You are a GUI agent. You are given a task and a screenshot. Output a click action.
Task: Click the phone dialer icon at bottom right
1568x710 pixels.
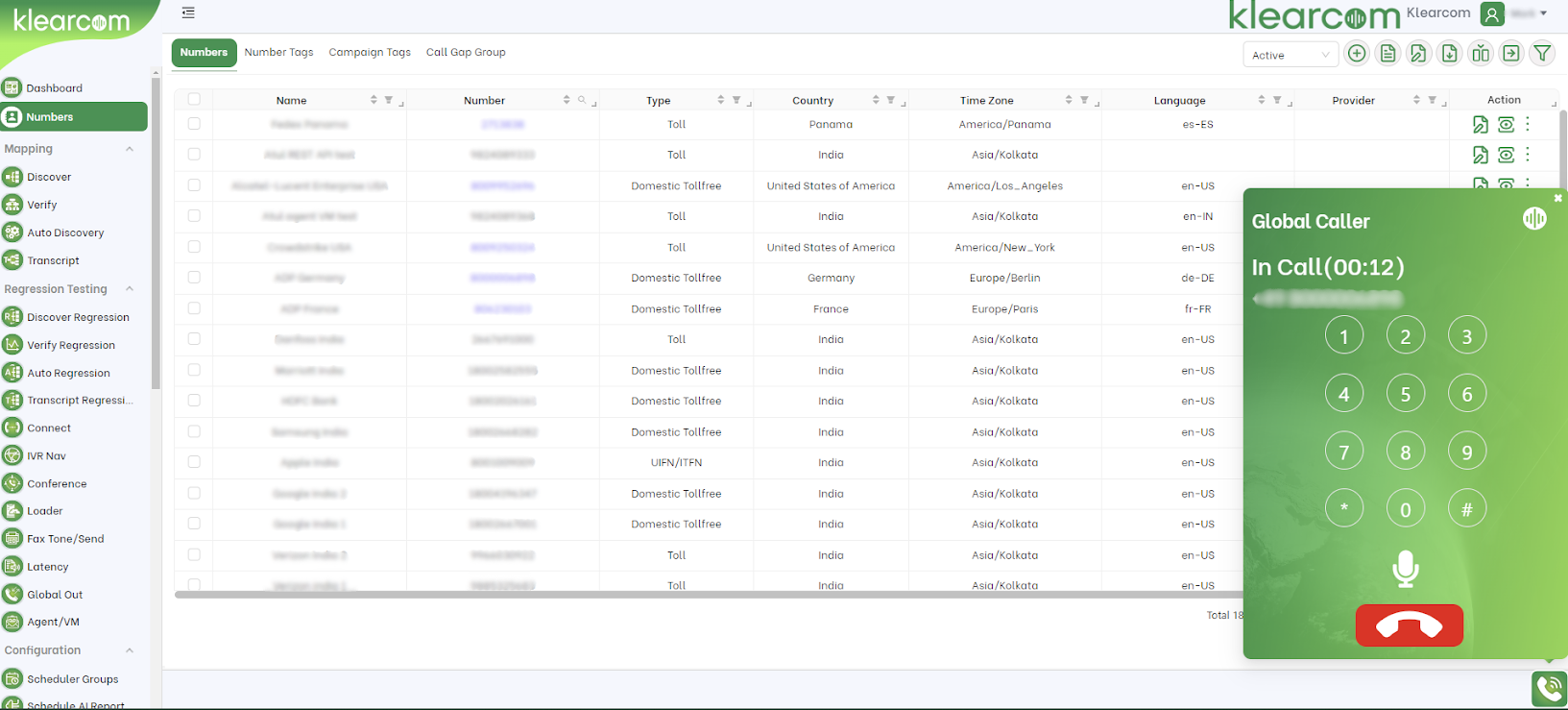click(x=1549, y=689)
